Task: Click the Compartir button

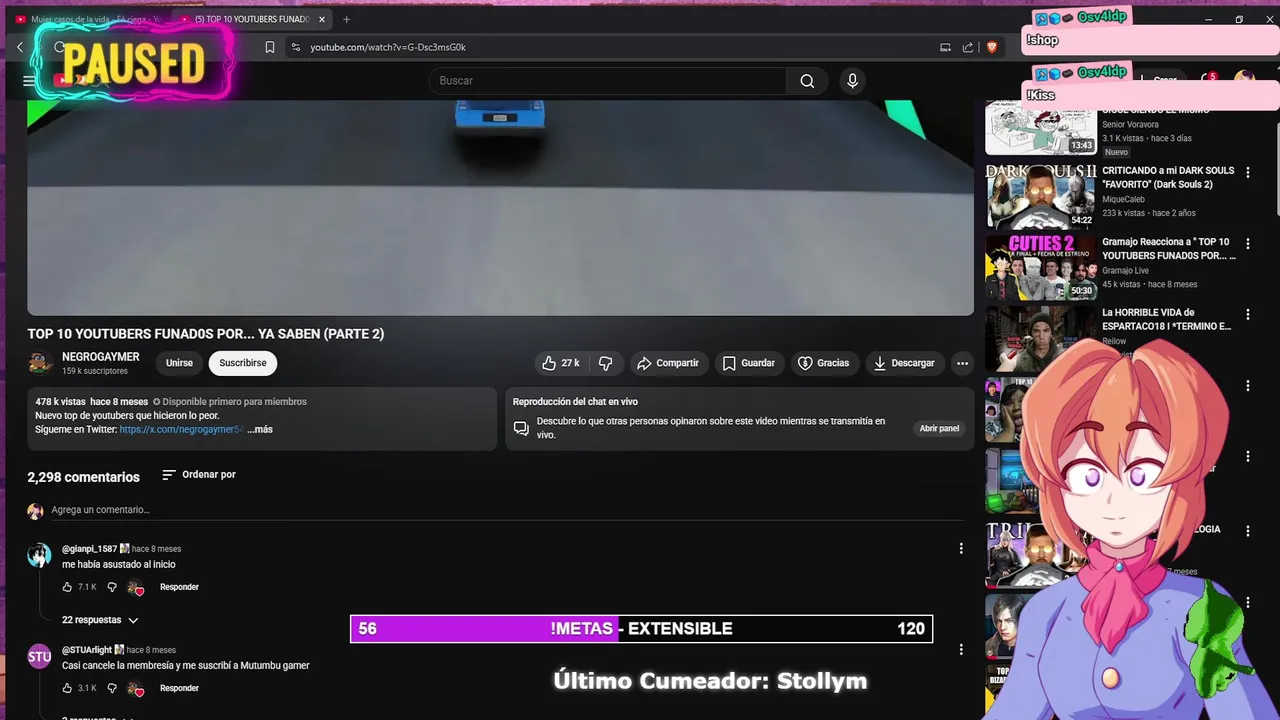Action: click(x=668, y=363)
